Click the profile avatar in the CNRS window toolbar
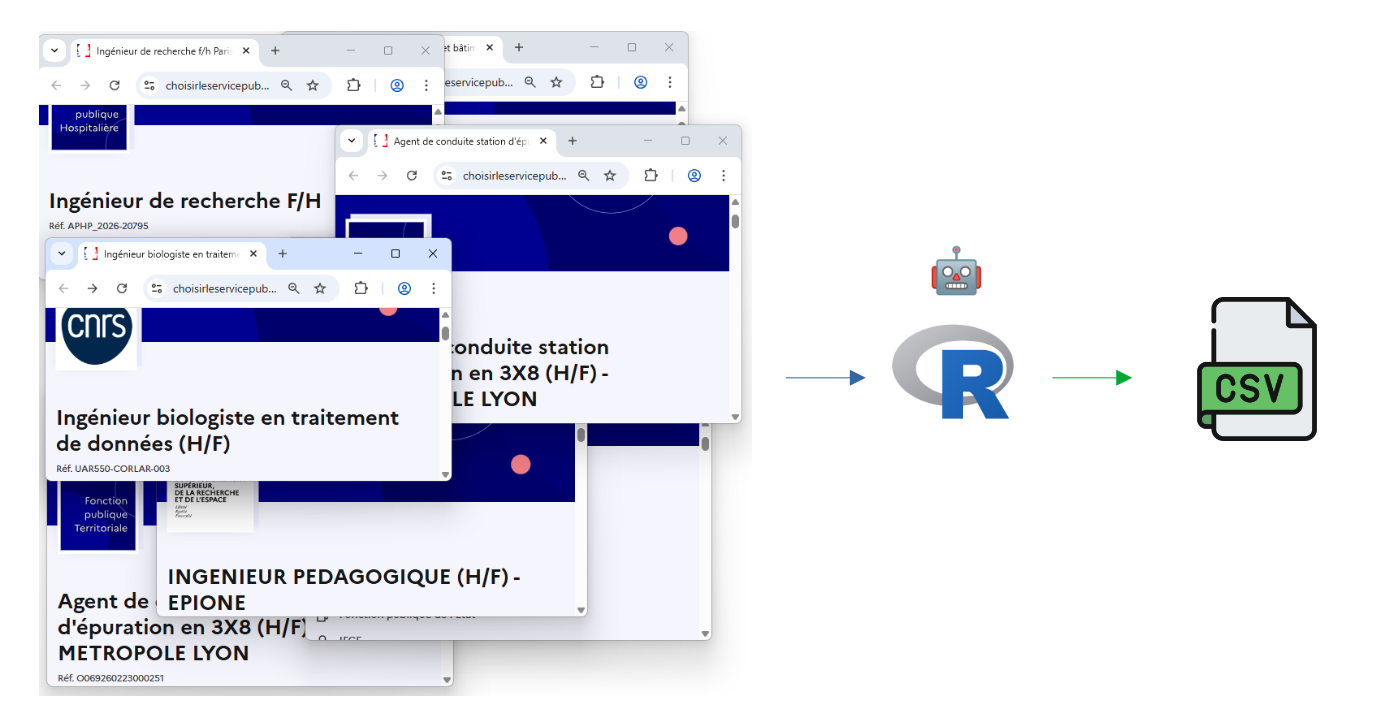 pyautogui.click(x=404, y=288)
